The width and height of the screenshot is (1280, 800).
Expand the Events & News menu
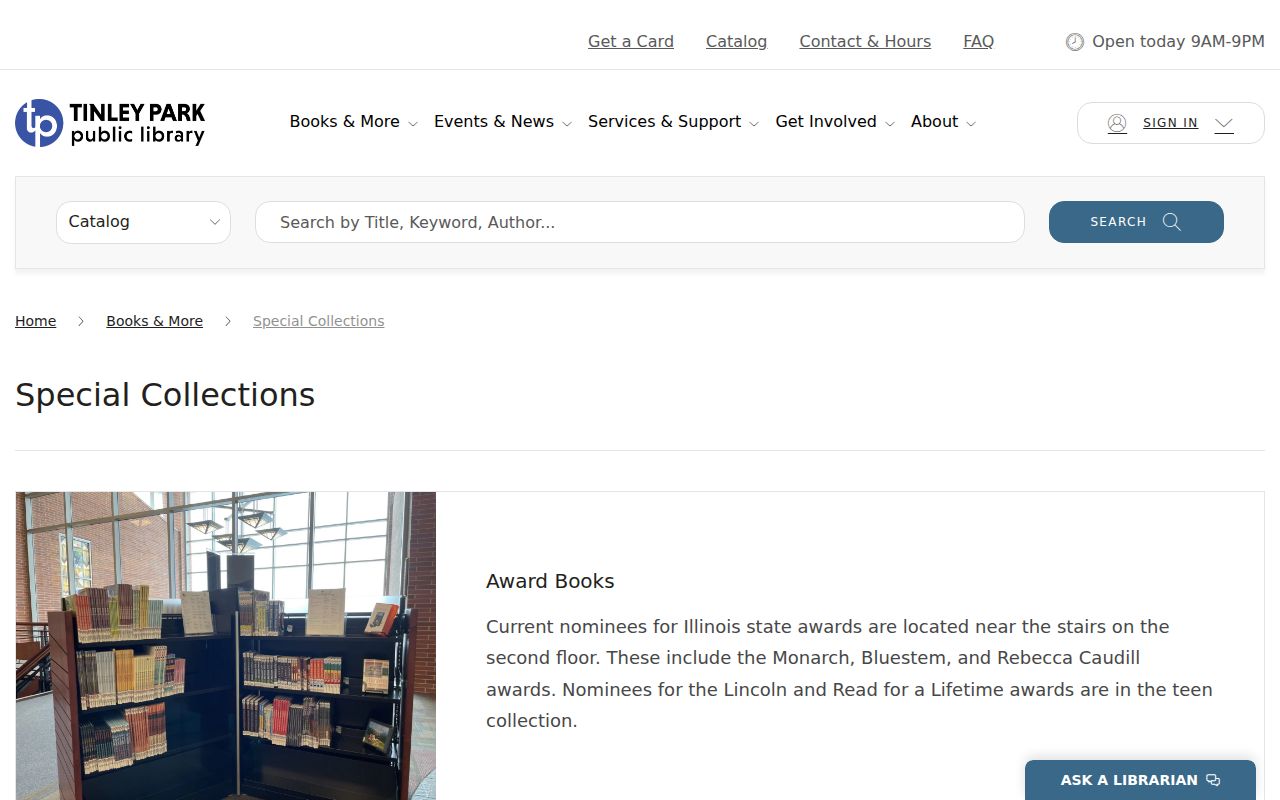[503, 122]
